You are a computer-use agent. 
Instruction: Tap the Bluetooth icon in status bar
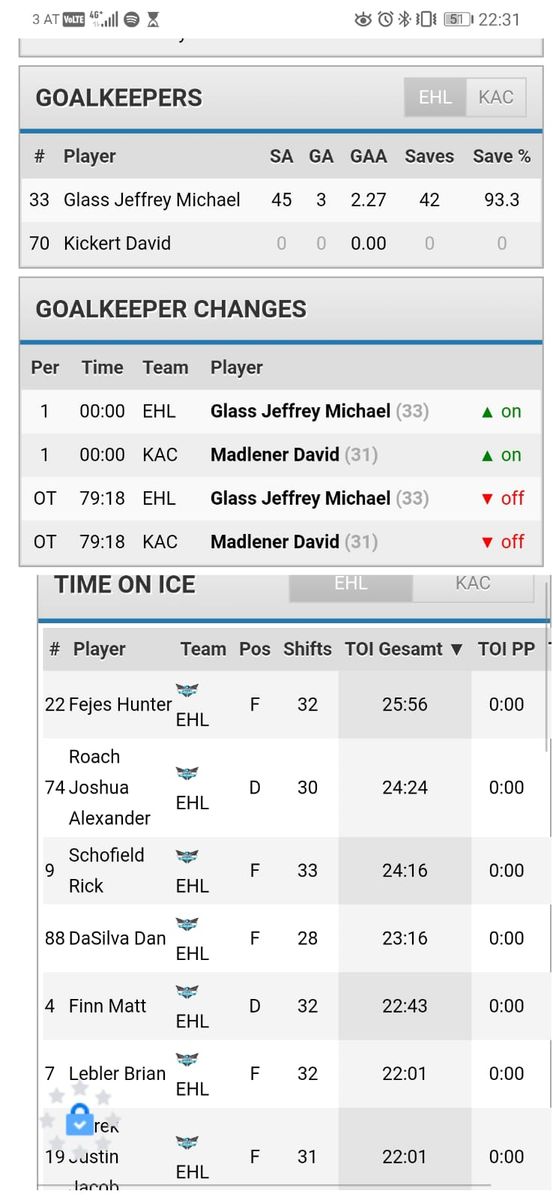point(405,19)
